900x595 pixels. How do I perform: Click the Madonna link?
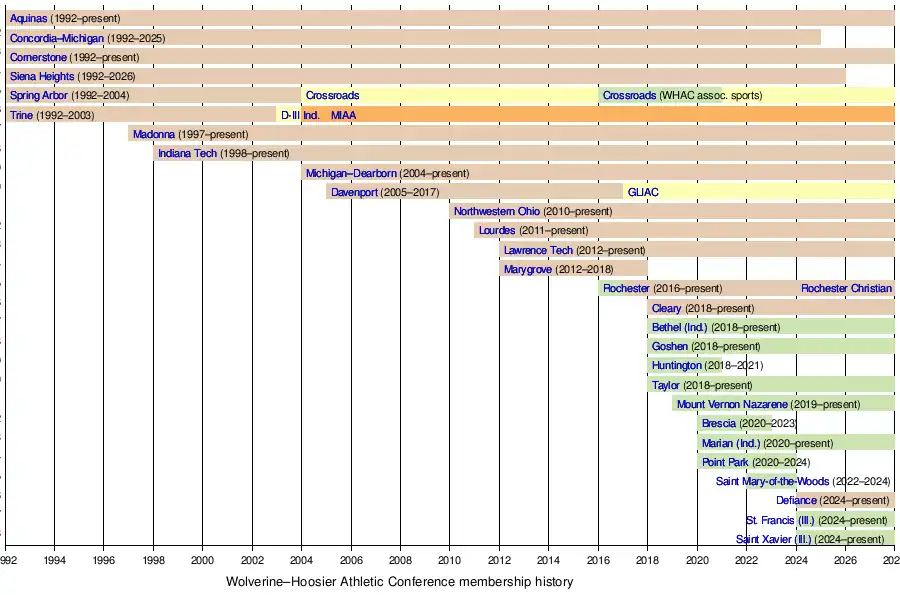tap(154, 134)
